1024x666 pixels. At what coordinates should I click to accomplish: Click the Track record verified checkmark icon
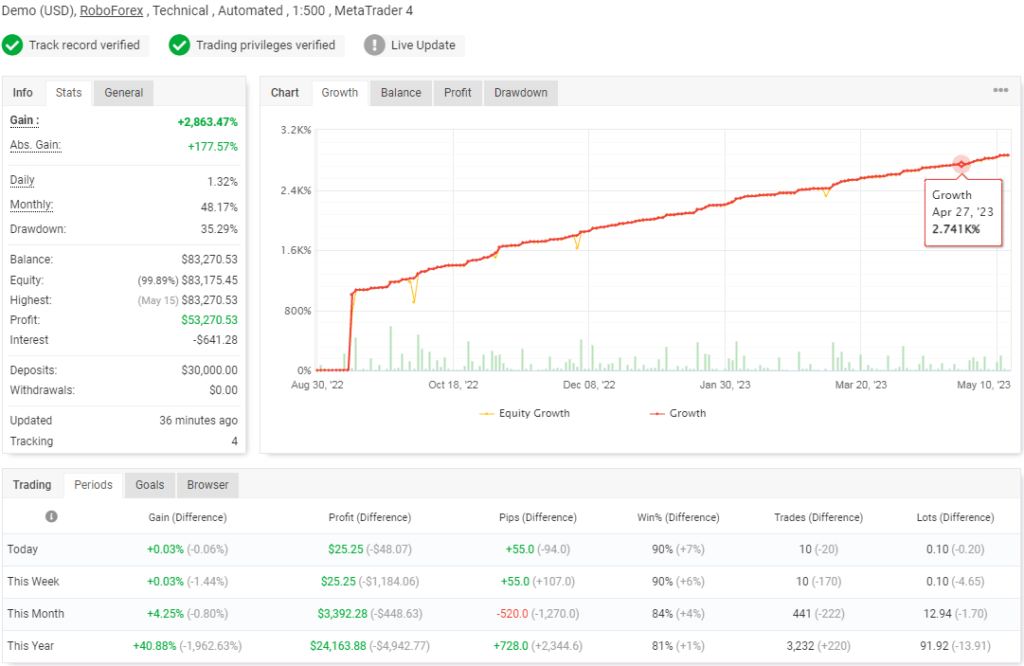[13, 45]
